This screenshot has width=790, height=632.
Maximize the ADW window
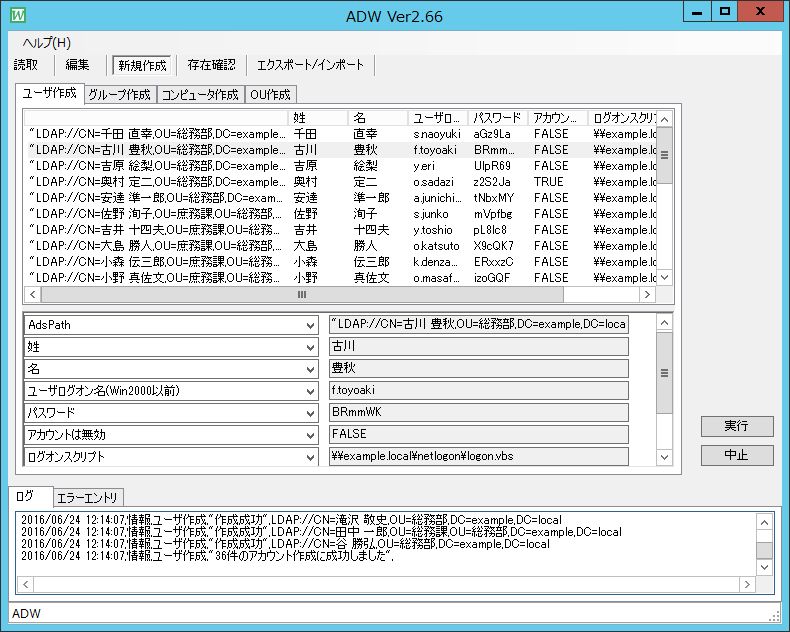pyautogui.click(x=725, y=12)
